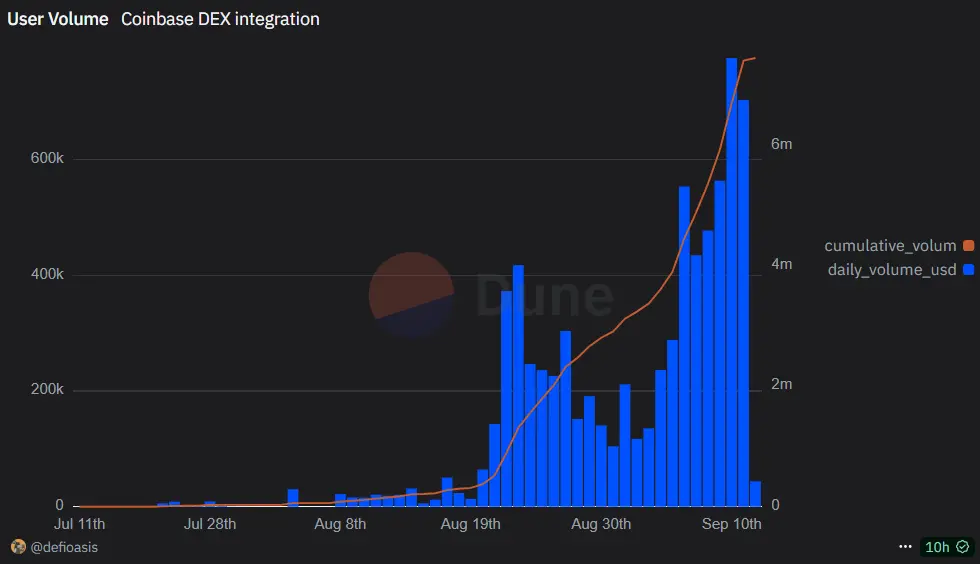Click the 'Jul 28th' axis label
Screen dimensions: 980x564
click(x=210, y=524)
